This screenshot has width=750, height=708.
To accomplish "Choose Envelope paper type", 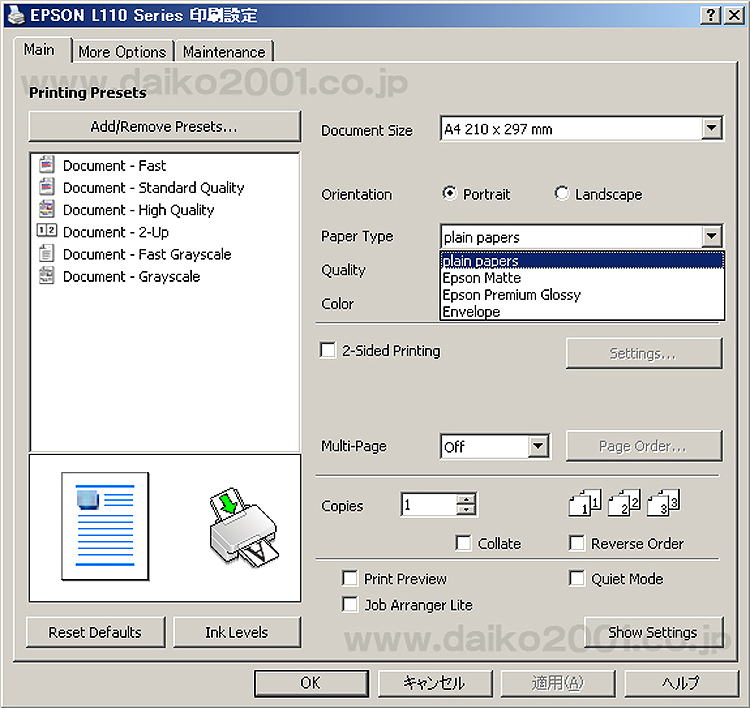I will coord(582,311).
